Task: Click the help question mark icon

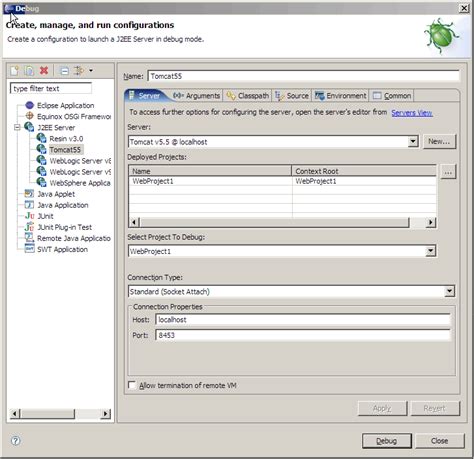Action: 15,441
